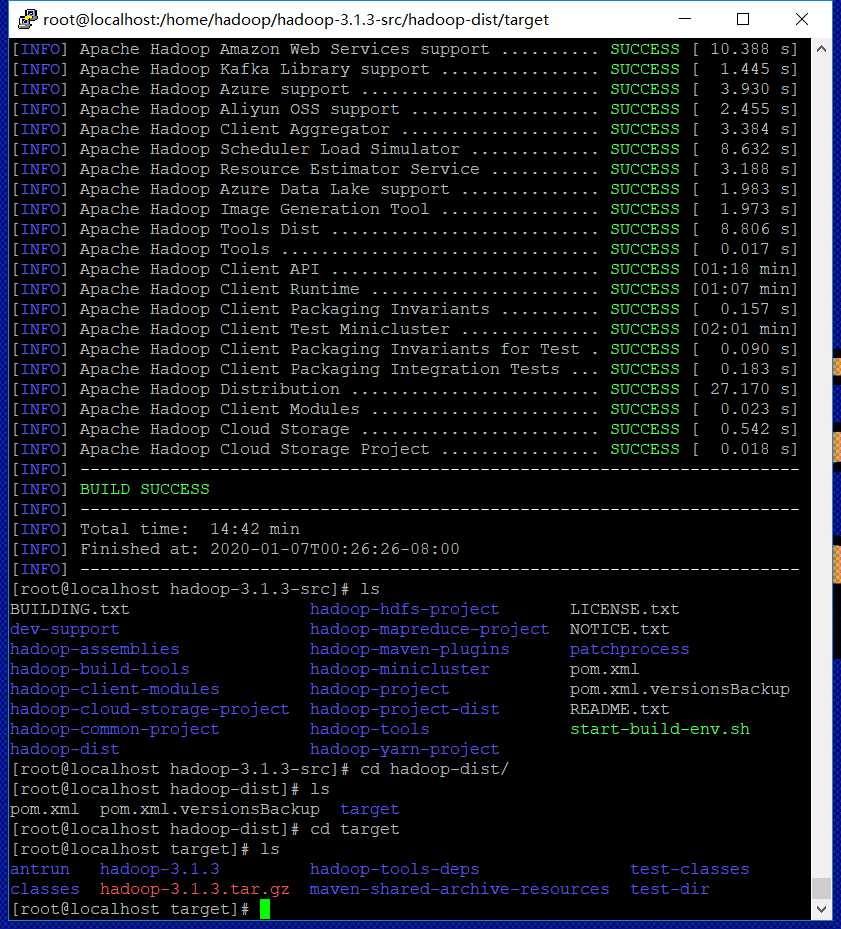Image resolution: width=841 pixels, height=929 pixels.
Task: Click Kafka Library support line
Action: pyautogui.click(x=405, y=69)
